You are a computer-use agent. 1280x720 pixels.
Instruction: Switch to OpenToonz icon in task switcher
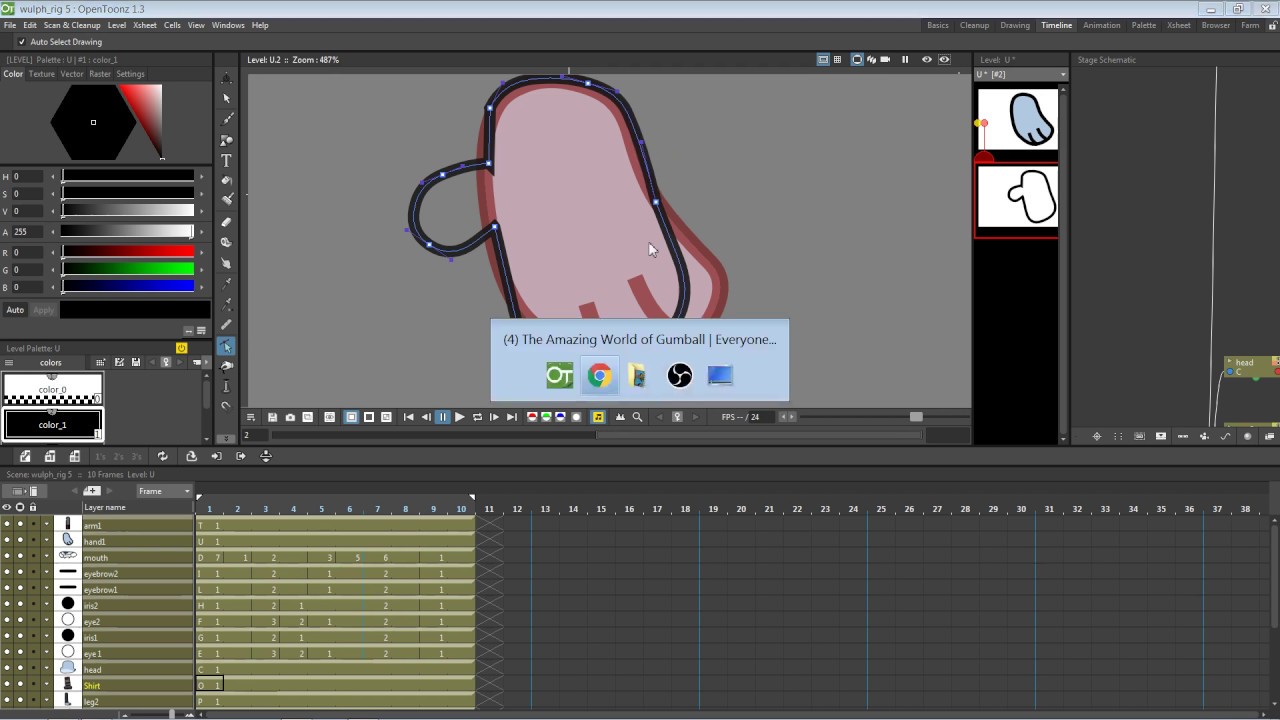pyautogui.click(x=559, y=375)
